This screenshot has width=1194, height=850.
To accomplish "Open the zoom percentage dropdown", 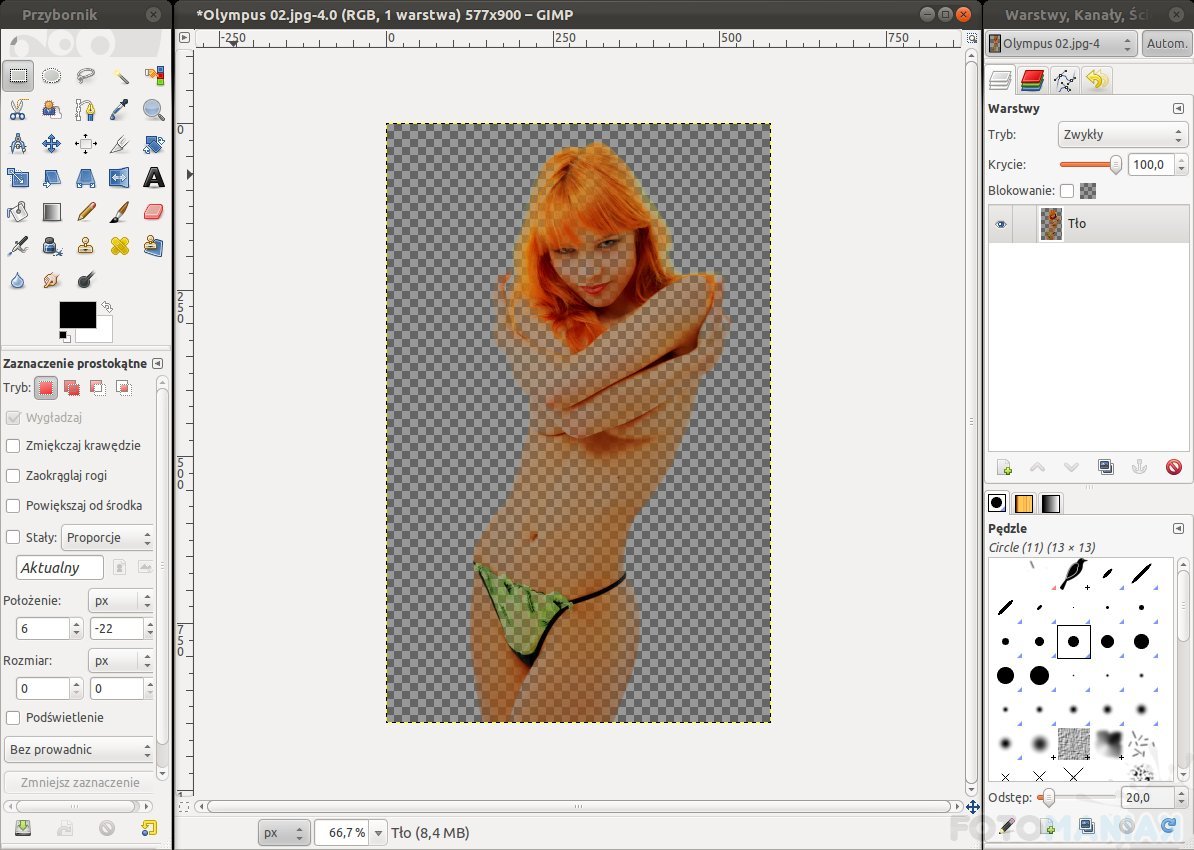I will pyautogui.click(x=378, y=832).
